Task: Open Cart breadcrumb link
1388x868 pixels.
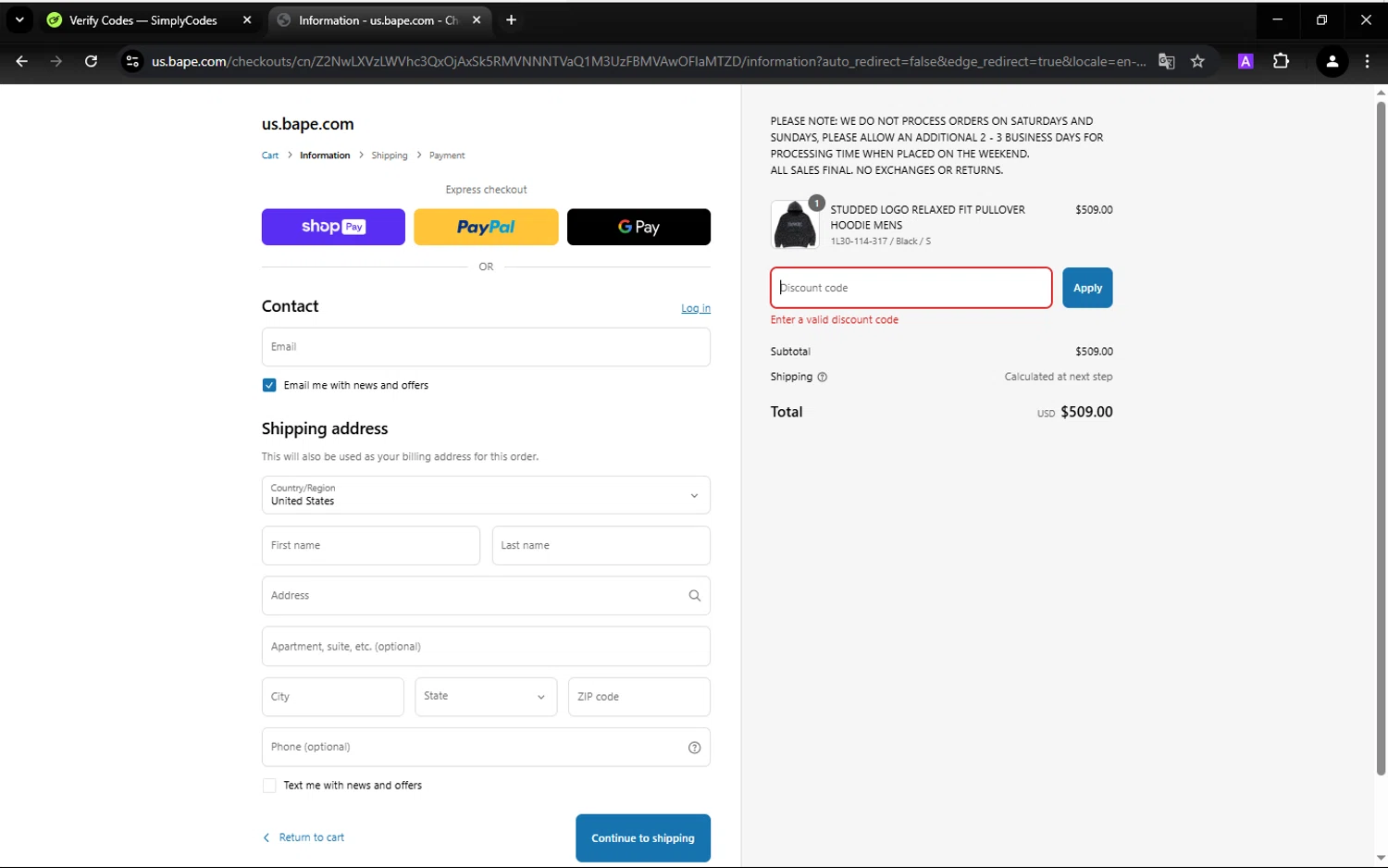Action: click(x=270, y=155)
